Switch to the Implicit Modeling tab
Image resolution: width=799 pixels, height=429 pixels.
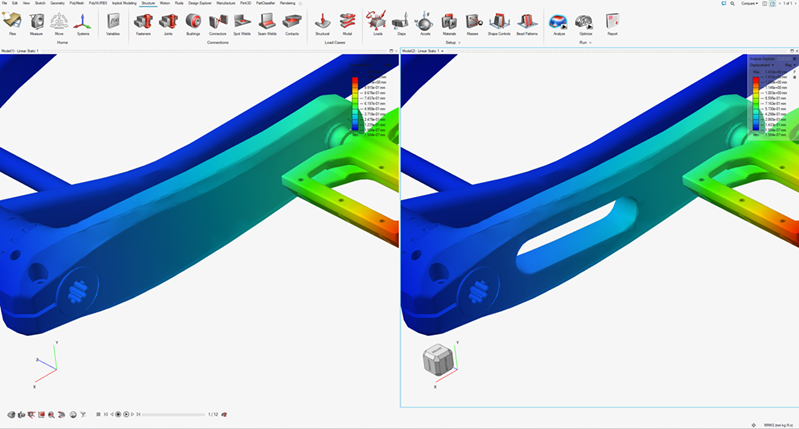124,3
